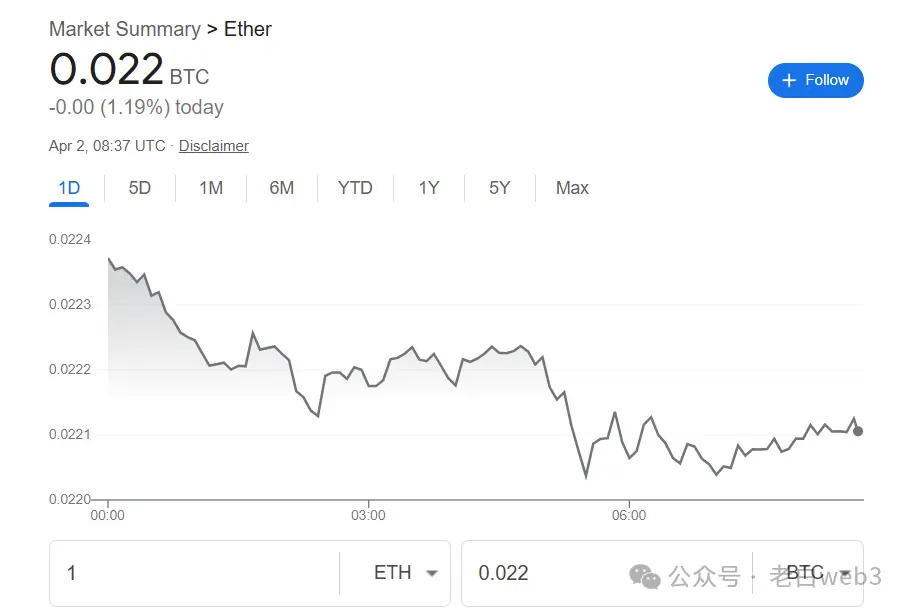
Task: Click the WeChat icon in the watermark
Action: [642, 575]
